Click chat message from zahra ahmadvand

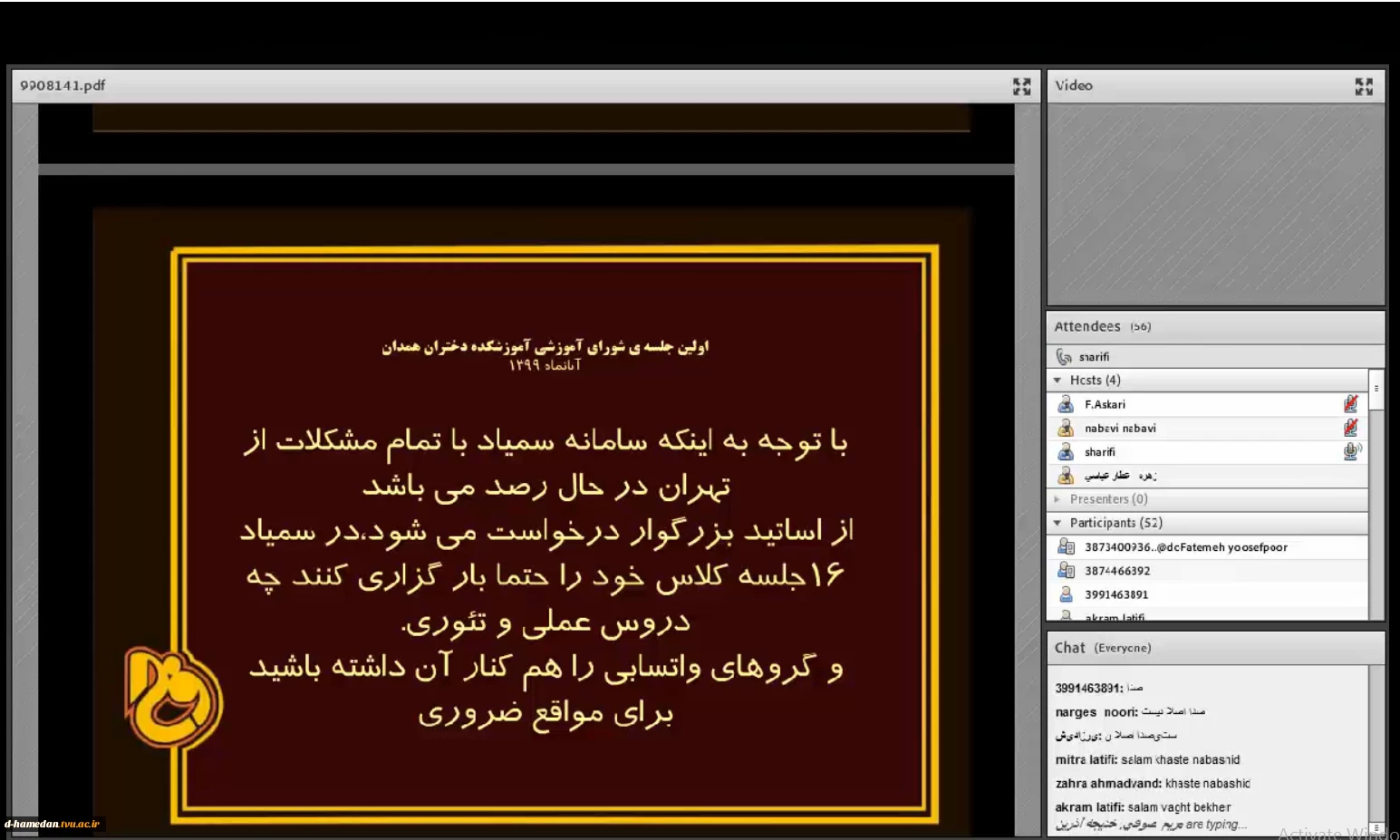[1153, 783]
